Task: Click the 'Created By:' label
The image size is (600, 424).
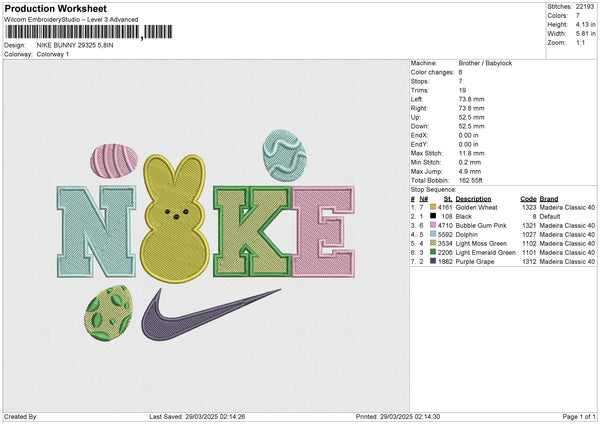Action: [21, 416]
